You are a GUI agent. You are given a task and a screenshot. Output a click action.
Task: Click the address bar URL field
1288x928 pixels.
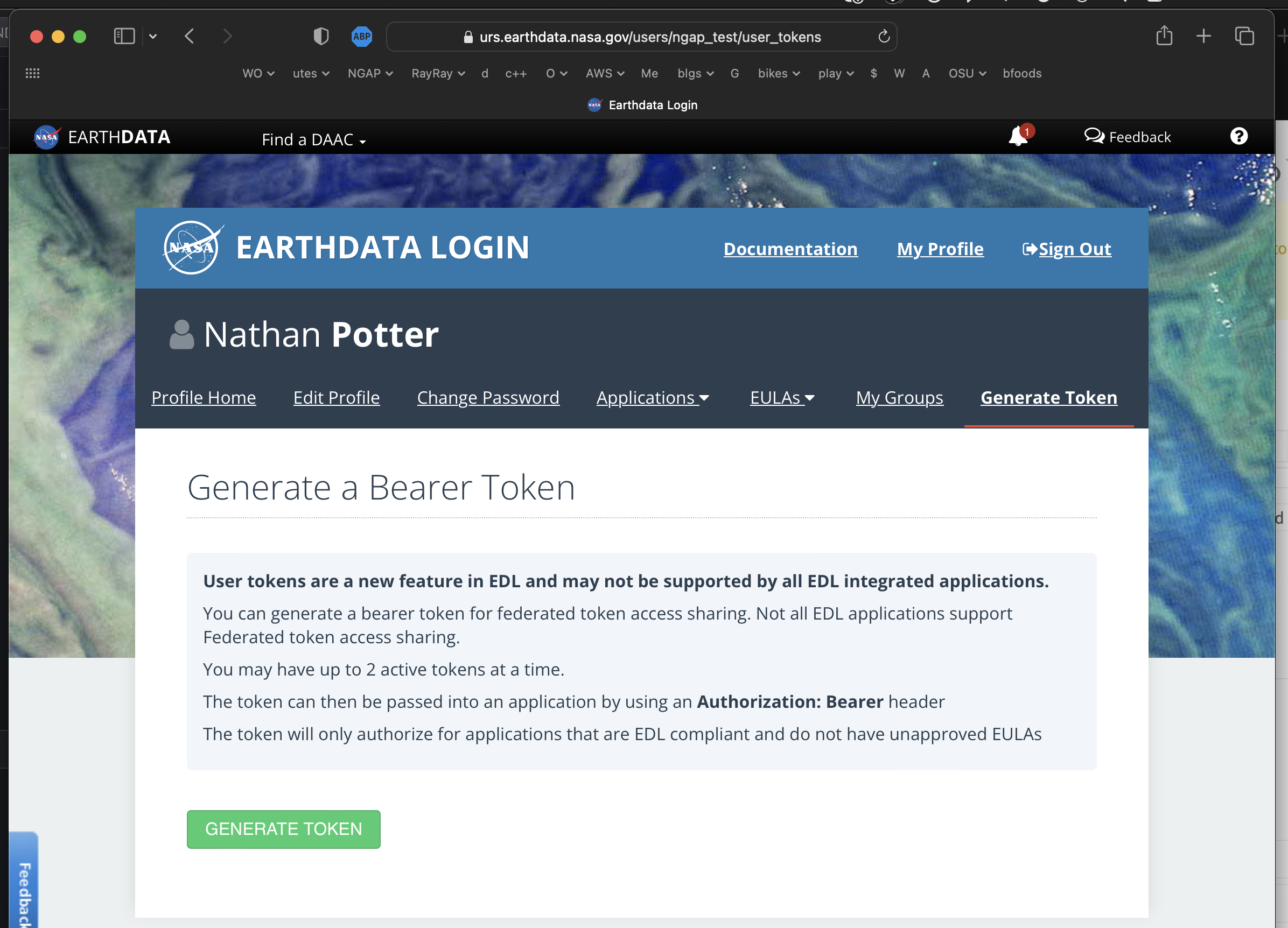(x=642, y=36)
